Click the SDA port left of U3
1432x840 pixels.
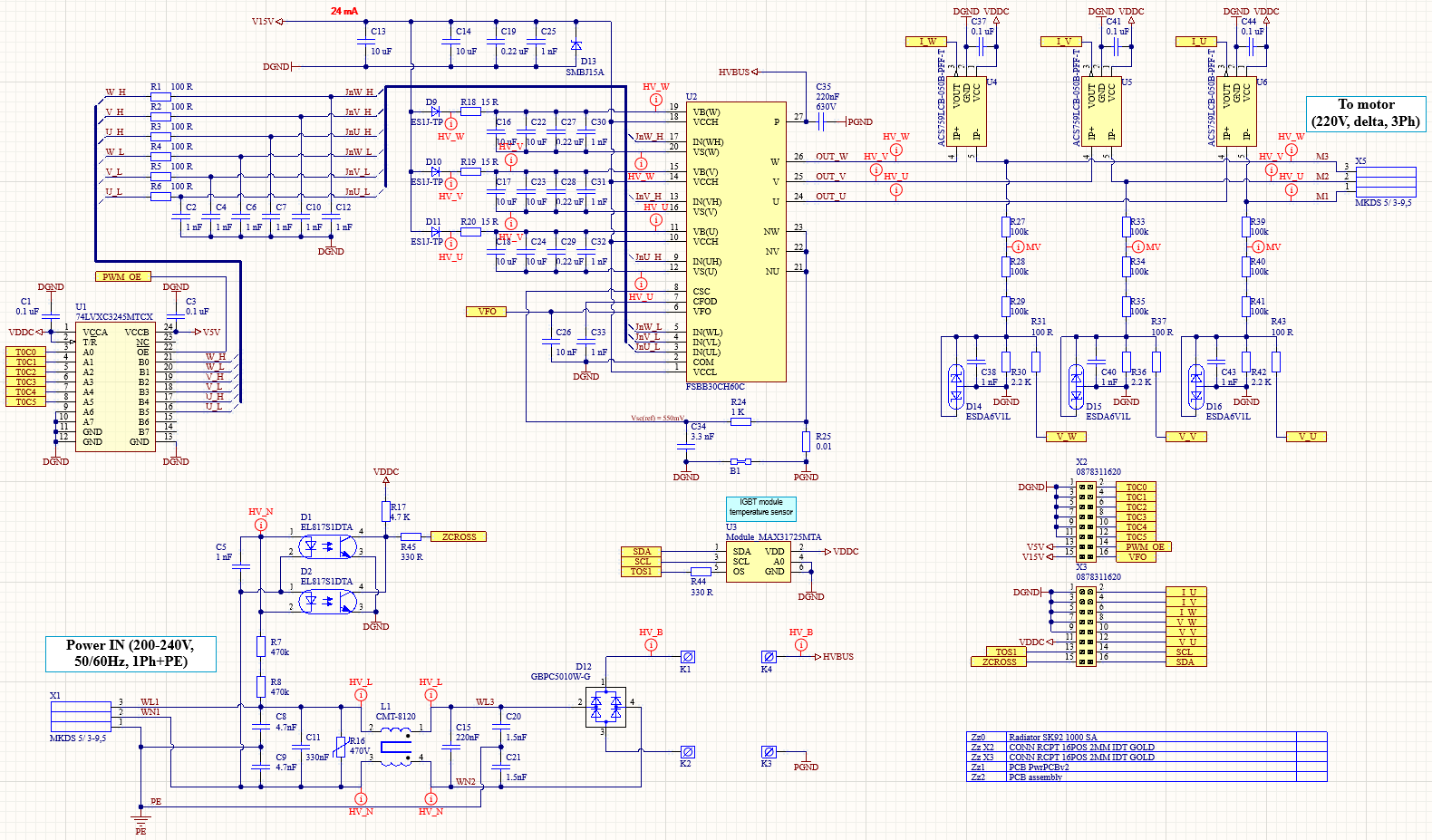(642, 551)
